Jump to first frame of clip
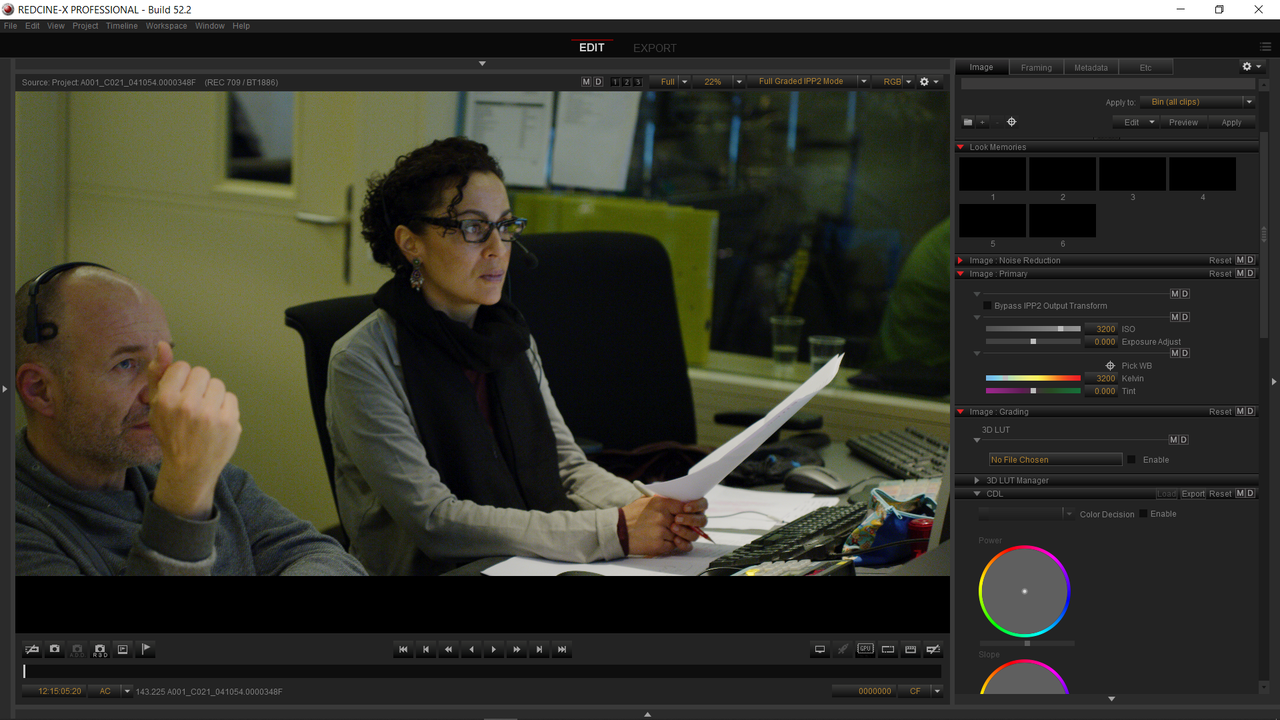Image resolution: width=1280 pixels, height=720 pixels. click(x=403, y=649)
